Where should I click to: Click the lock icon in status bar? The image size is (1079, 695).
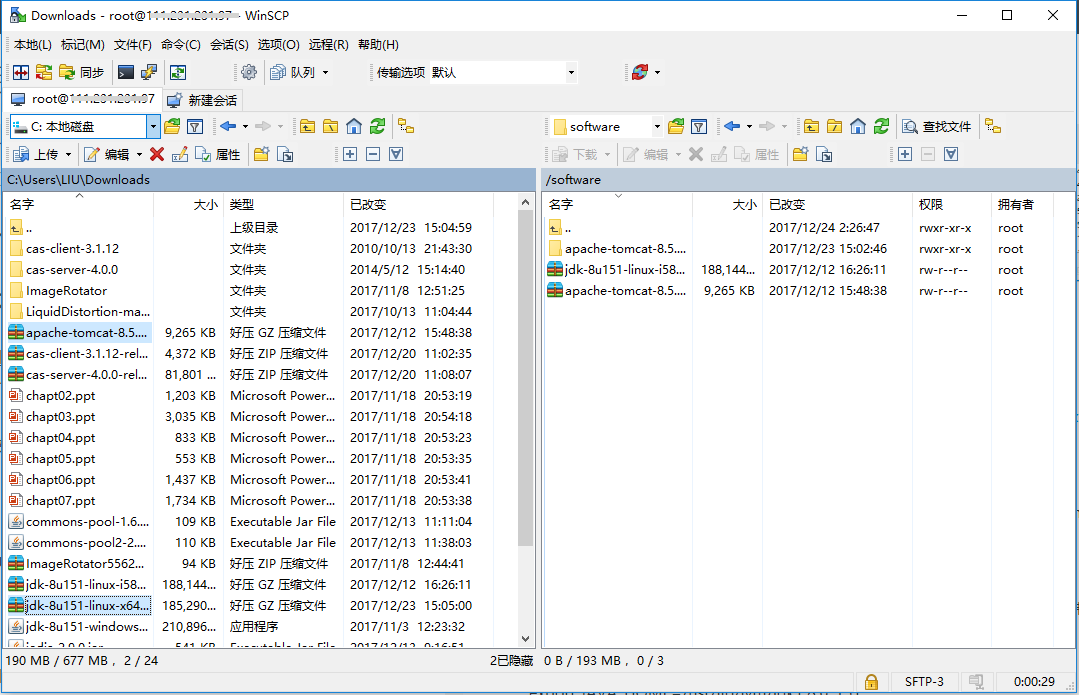(x=871, y=682)
